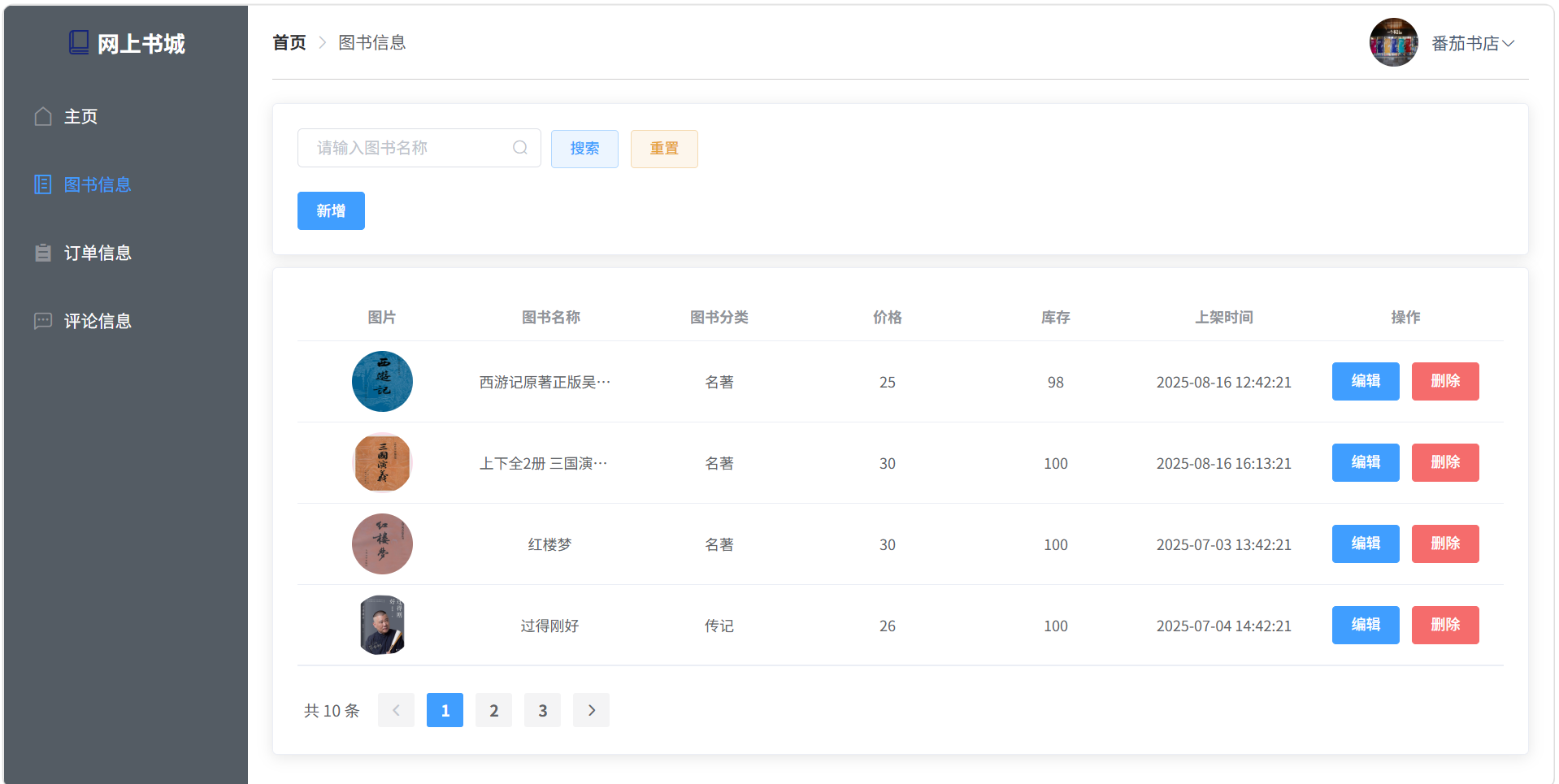Click the 搜索 button
The width and height of the screenshot is (1559, 784).
(x=584, y=149)
